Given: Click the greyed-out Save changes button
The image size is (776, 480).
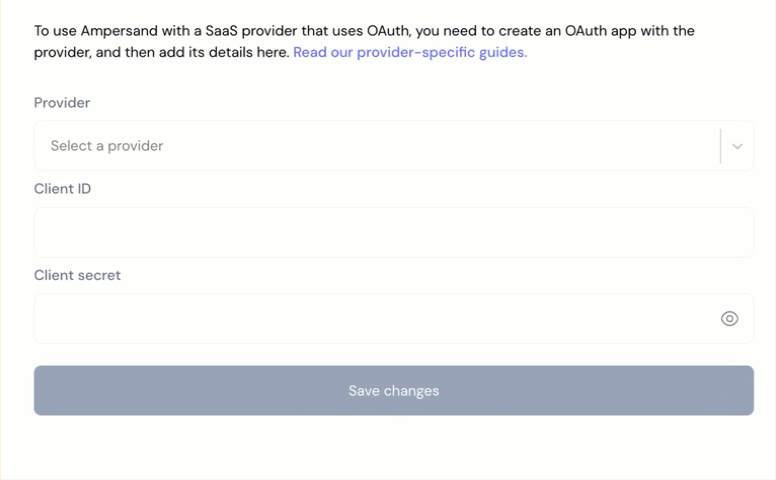Looking at the screenshot, I should (x=393, y=390).
